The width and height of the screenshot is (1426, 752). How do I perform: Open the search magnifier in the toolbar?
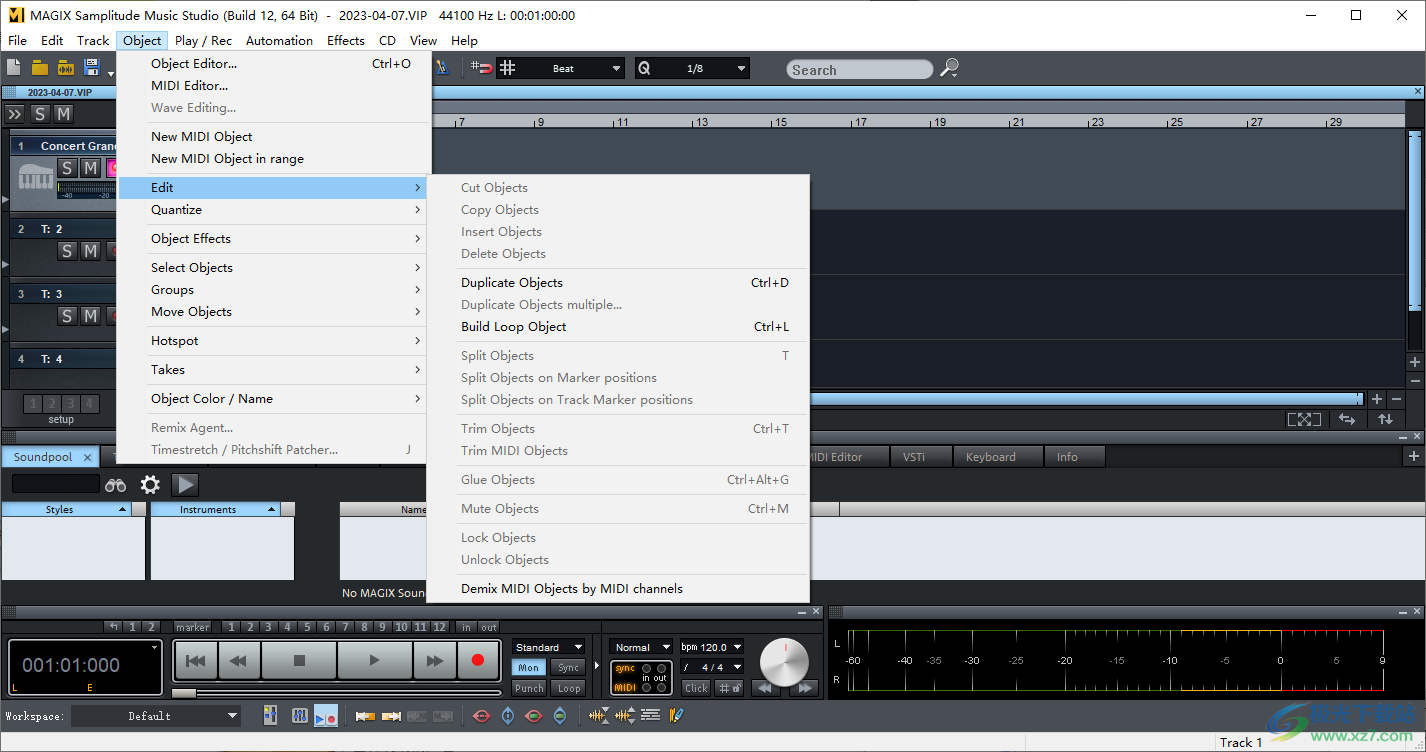pos(948,68)
